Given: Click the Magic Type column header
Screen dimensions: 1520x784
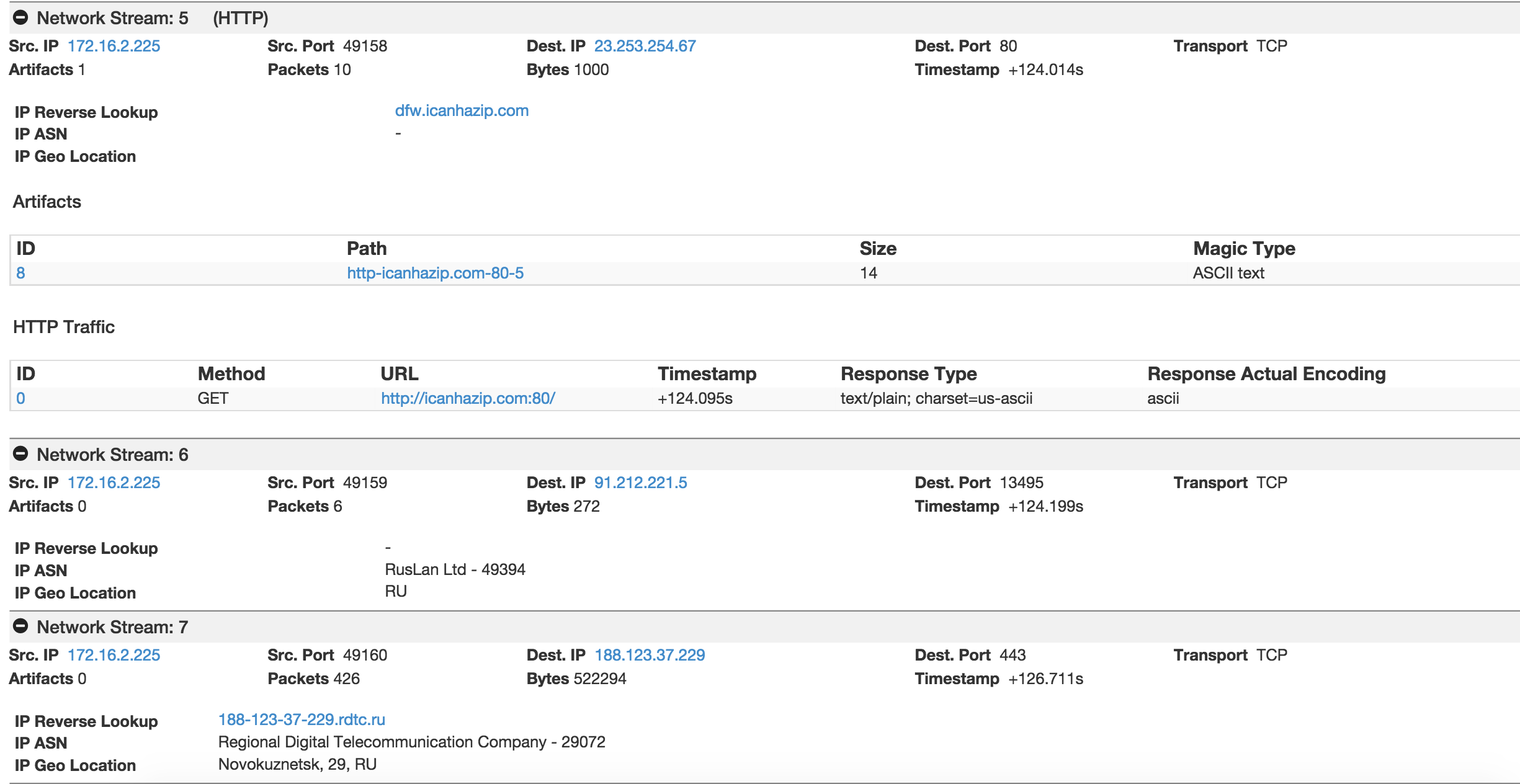Looking at the screenshot, I should tap(1243, 249).
